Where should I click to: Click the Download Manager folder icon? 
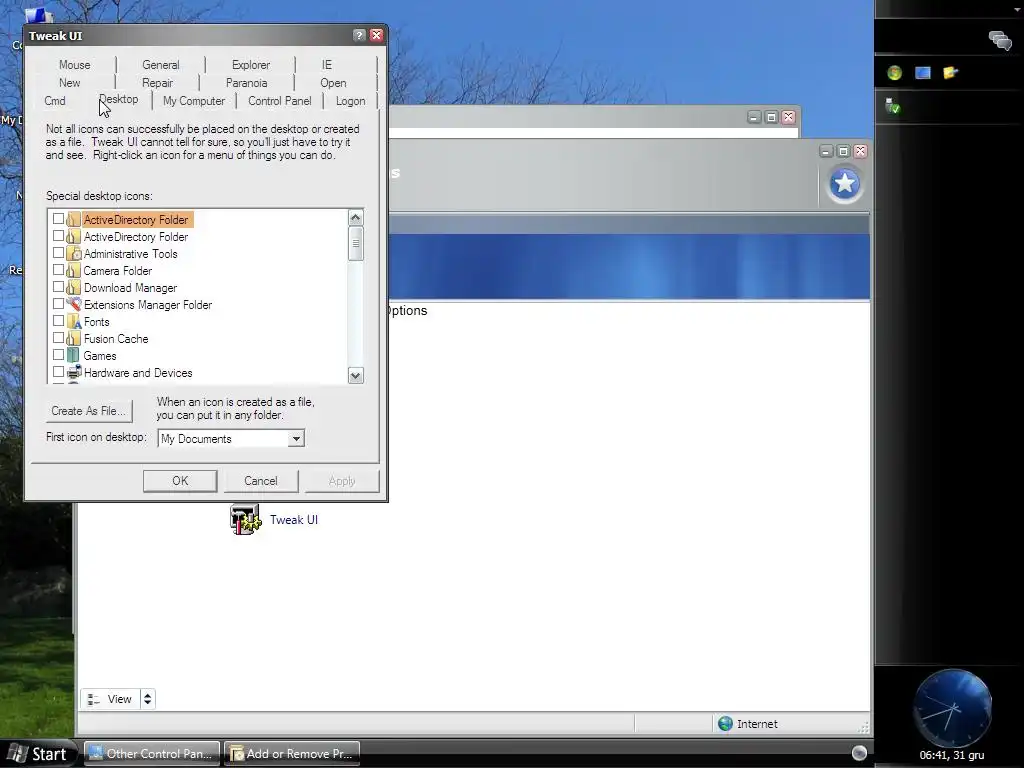tap(74, 287)
